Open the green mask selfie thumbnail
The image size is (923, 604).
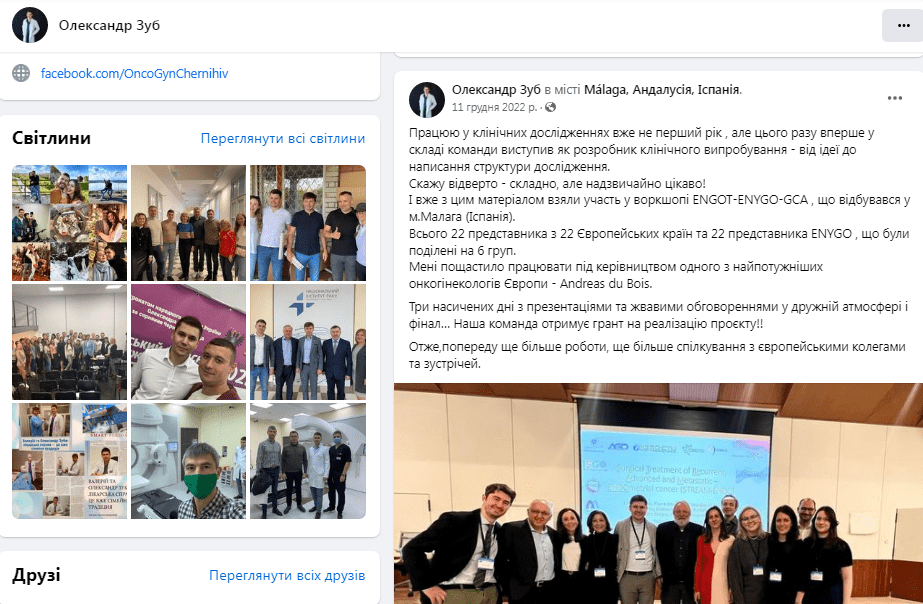point(188,461)
